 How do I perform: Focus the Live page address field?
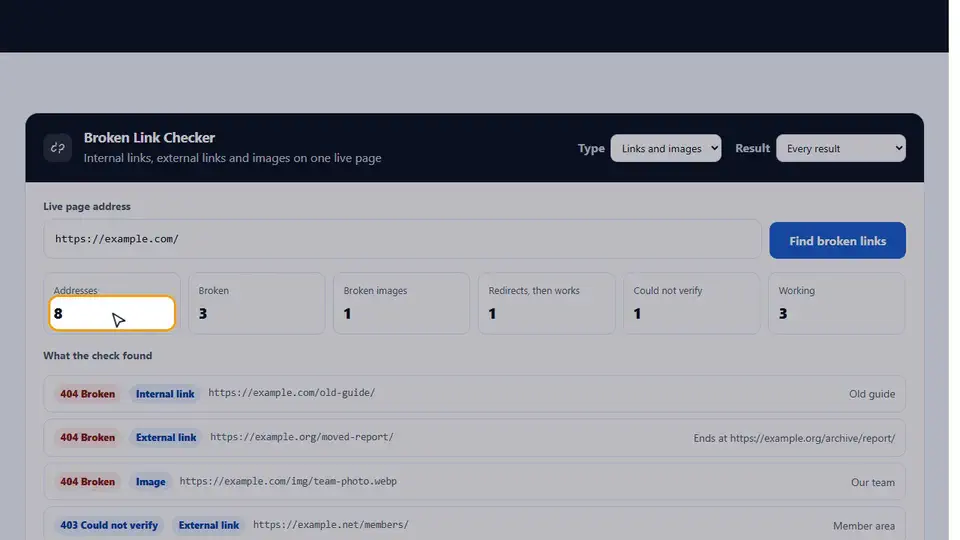(x=402, y=239)
